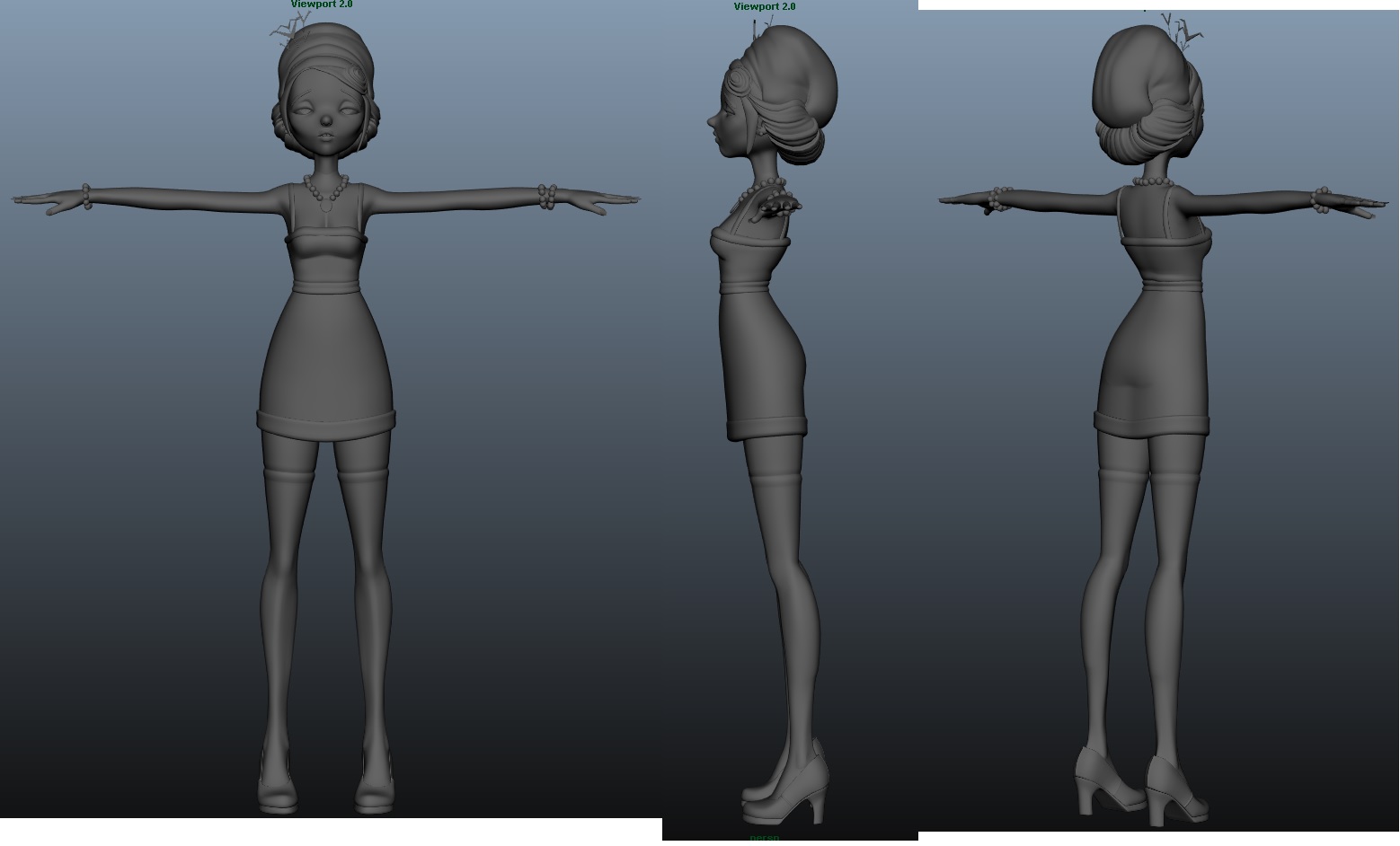Click the persp camera label below side view
This screenshot has width=1400, height=846.
765,837
